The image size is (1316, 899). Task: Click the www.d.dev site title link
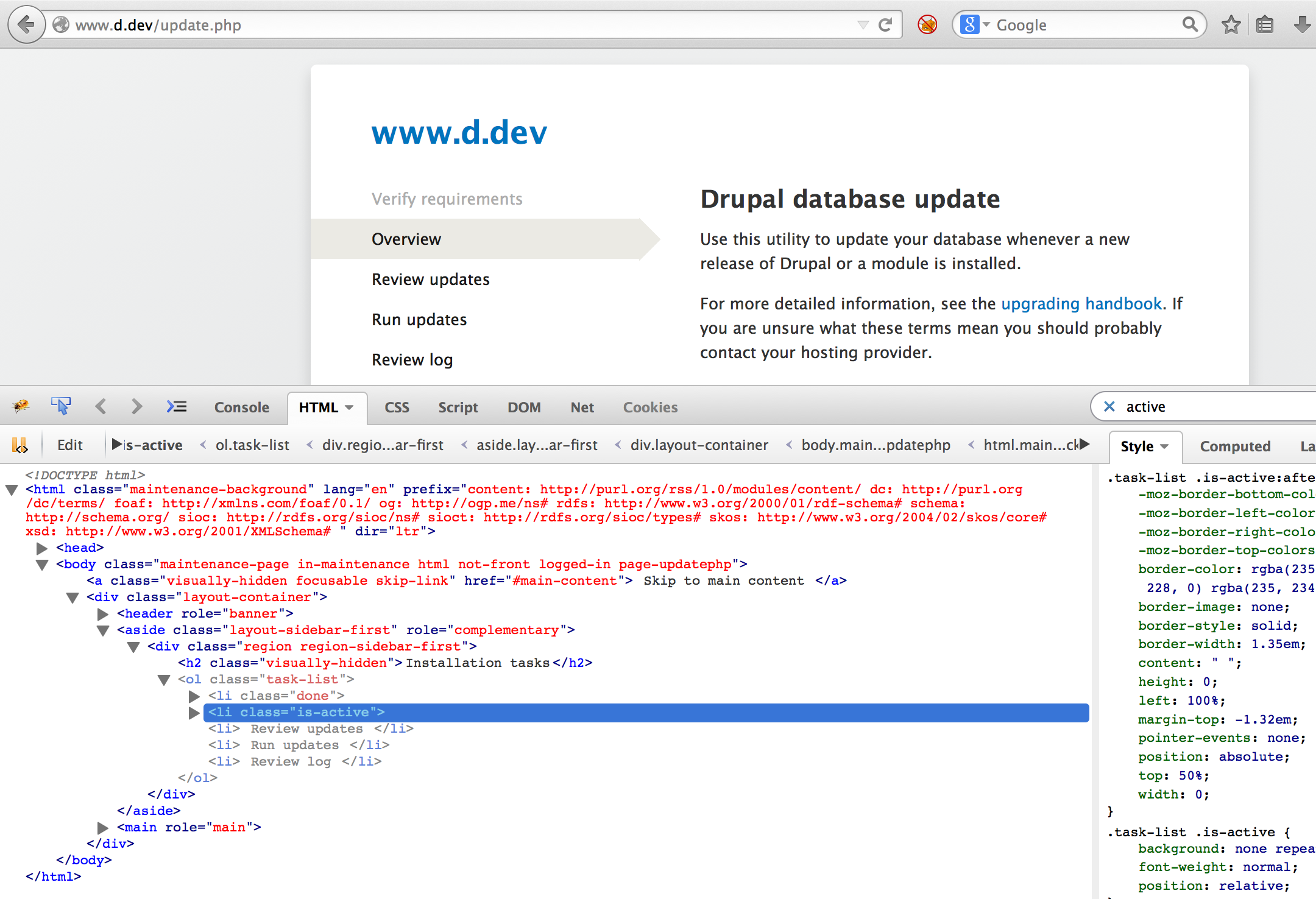[459, 133]
